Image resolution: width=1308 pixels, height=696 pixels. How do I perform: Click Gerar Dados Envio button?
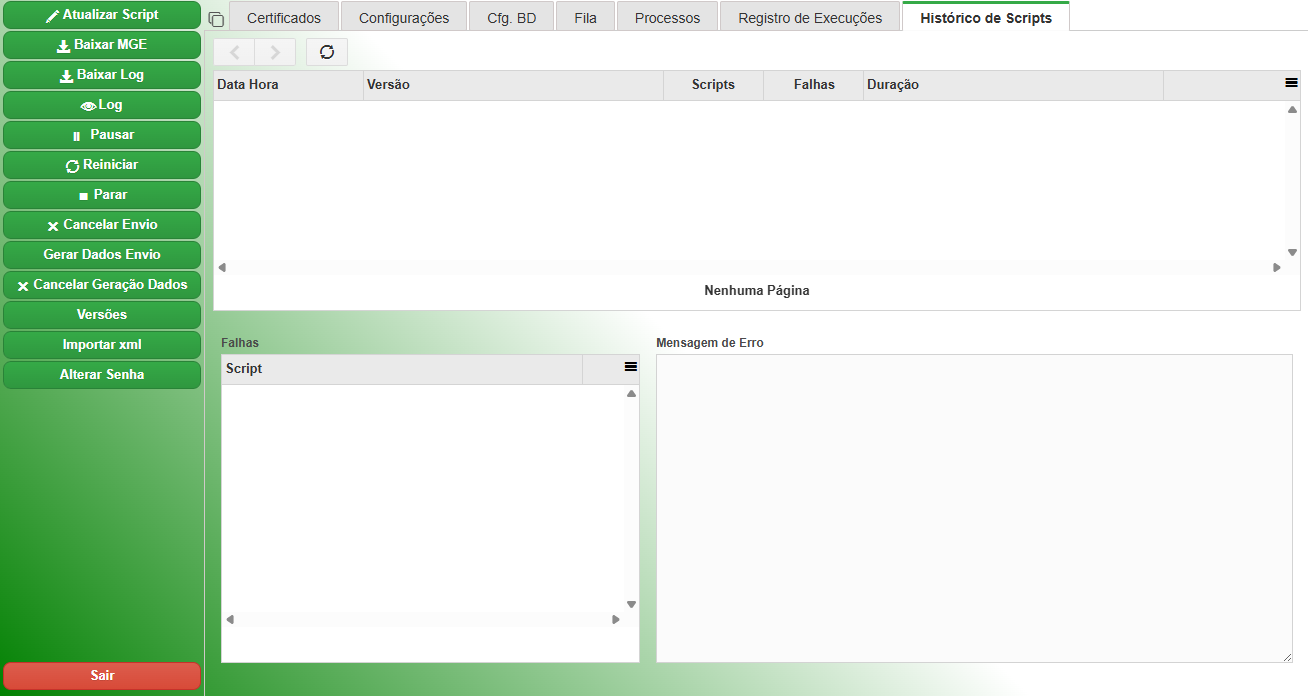tap(102, 255)
